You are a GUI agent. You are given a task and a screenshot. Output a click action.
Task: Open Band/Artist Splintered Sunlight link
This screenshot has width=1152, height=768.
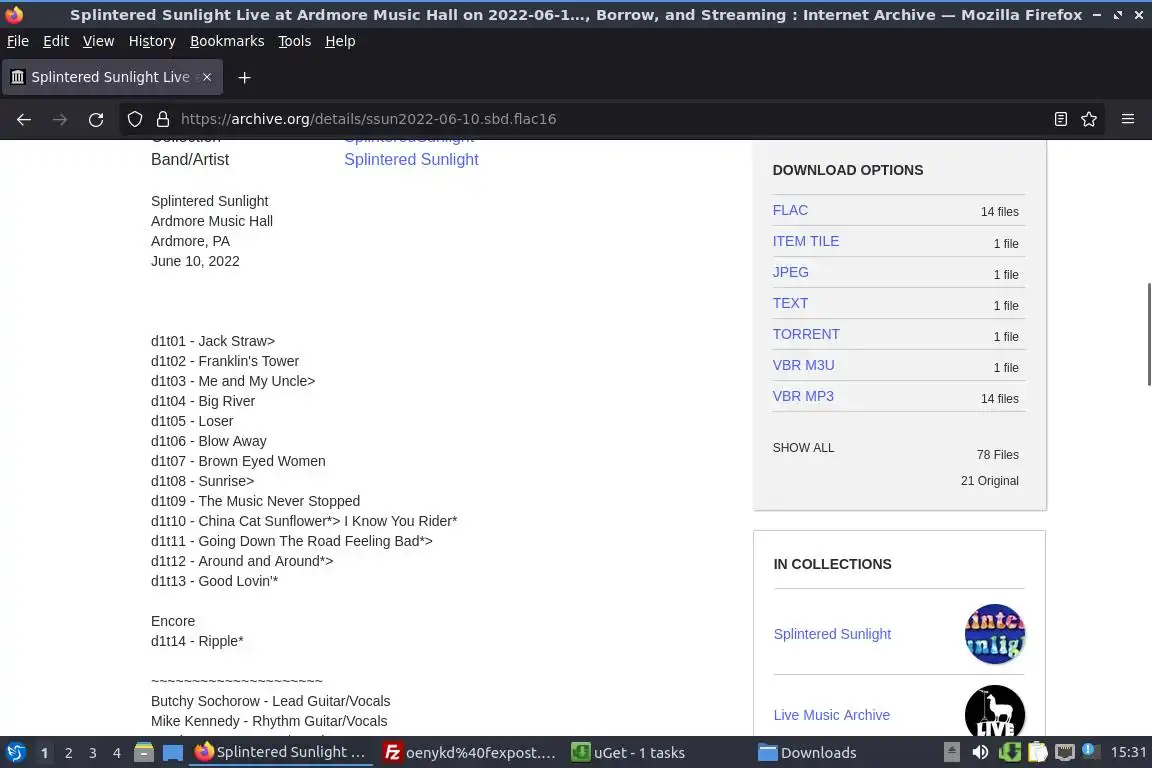click(x=411, y=159)
